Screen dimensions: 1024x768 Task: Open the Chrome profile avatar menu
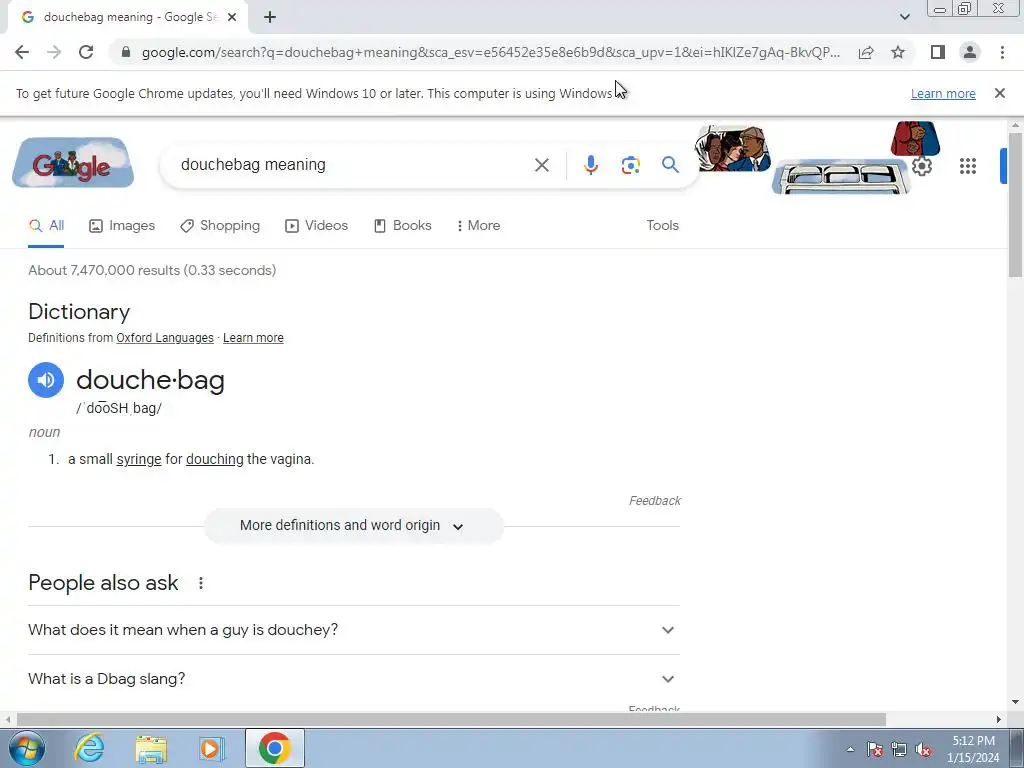pyautogui.click(x=970, y=52)
